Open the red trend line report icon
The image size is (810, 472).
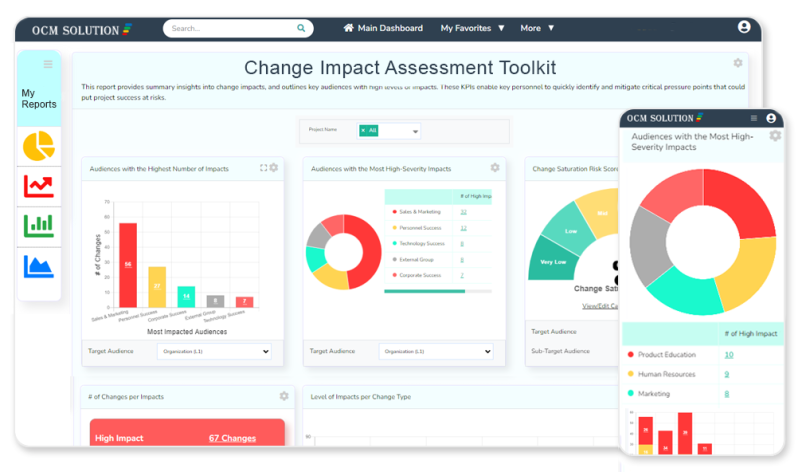pos(39,186)
